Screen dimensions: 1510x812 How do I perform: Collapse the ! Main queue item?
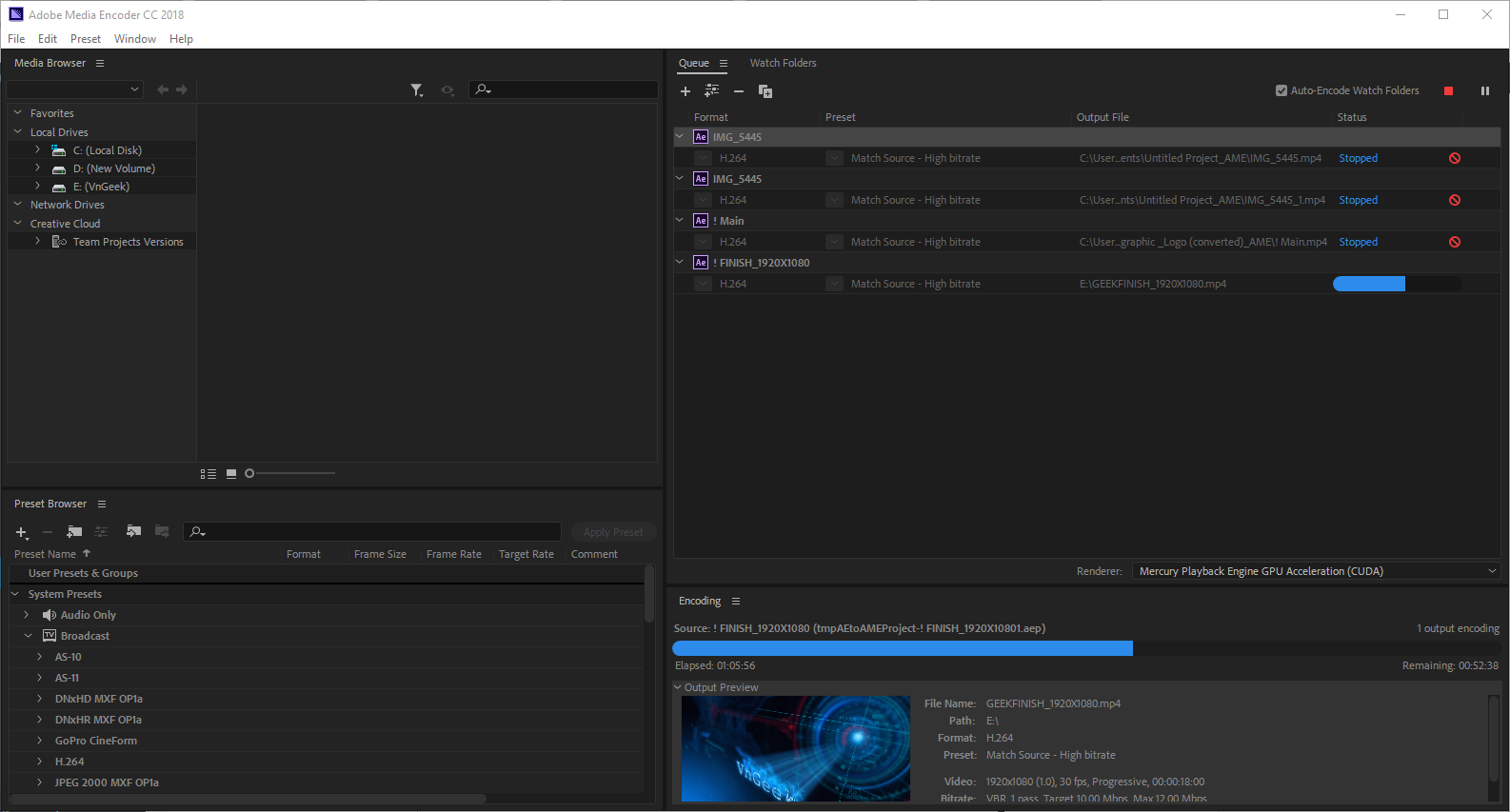680,220
